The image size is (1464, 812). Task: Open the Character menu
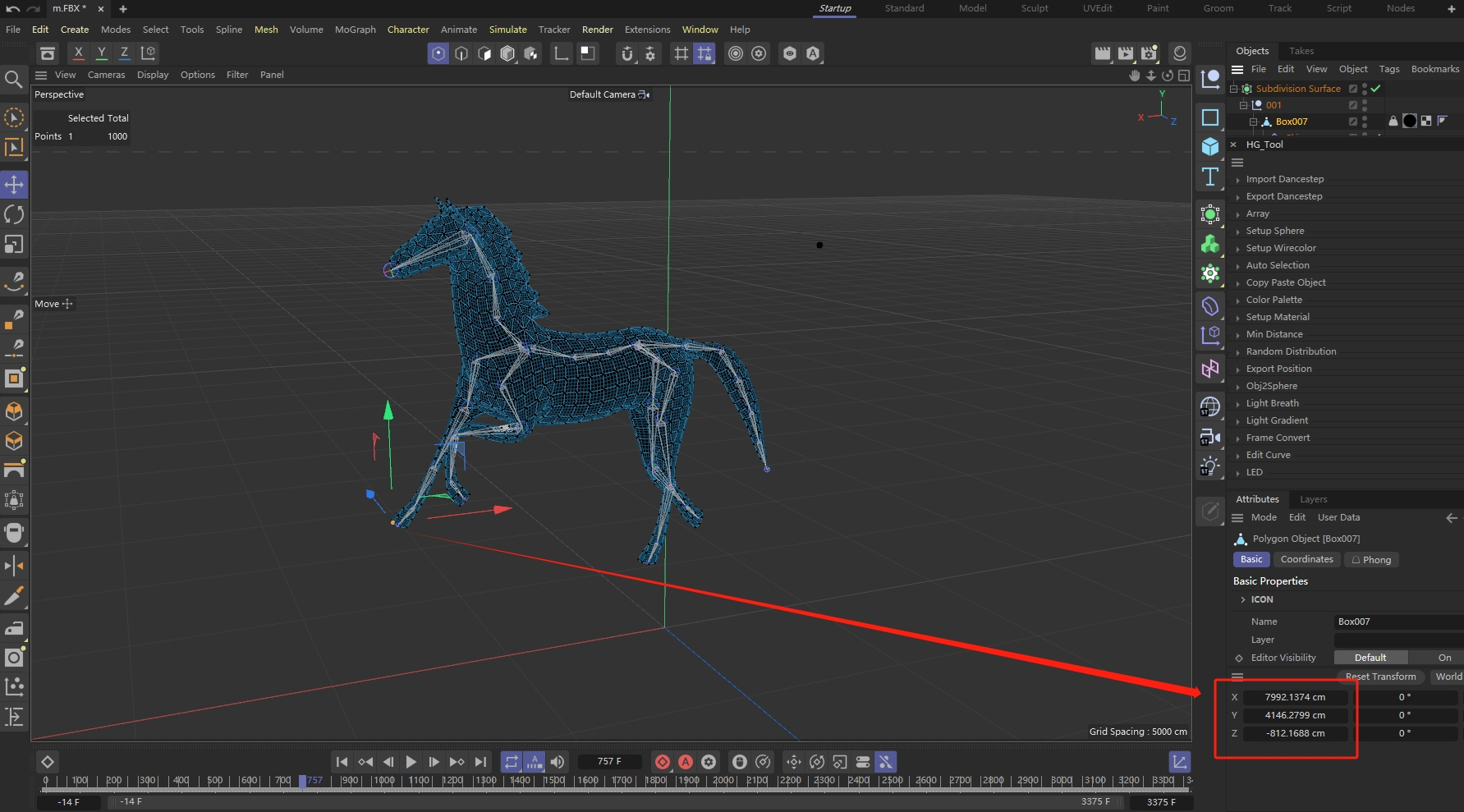coord(408,30)
